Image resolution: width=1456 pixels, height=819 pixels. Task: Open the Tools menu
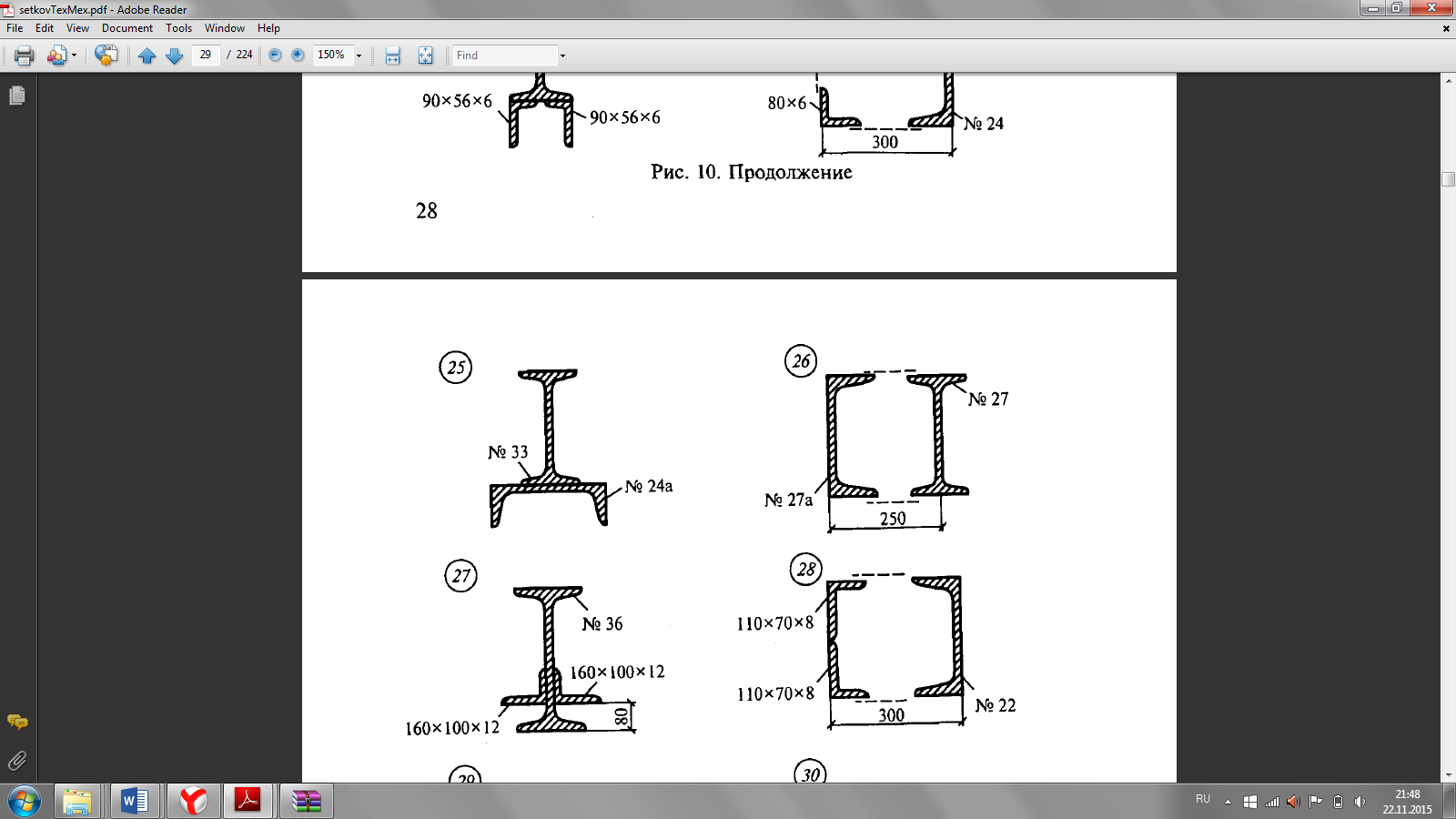(x=178, y=28)
